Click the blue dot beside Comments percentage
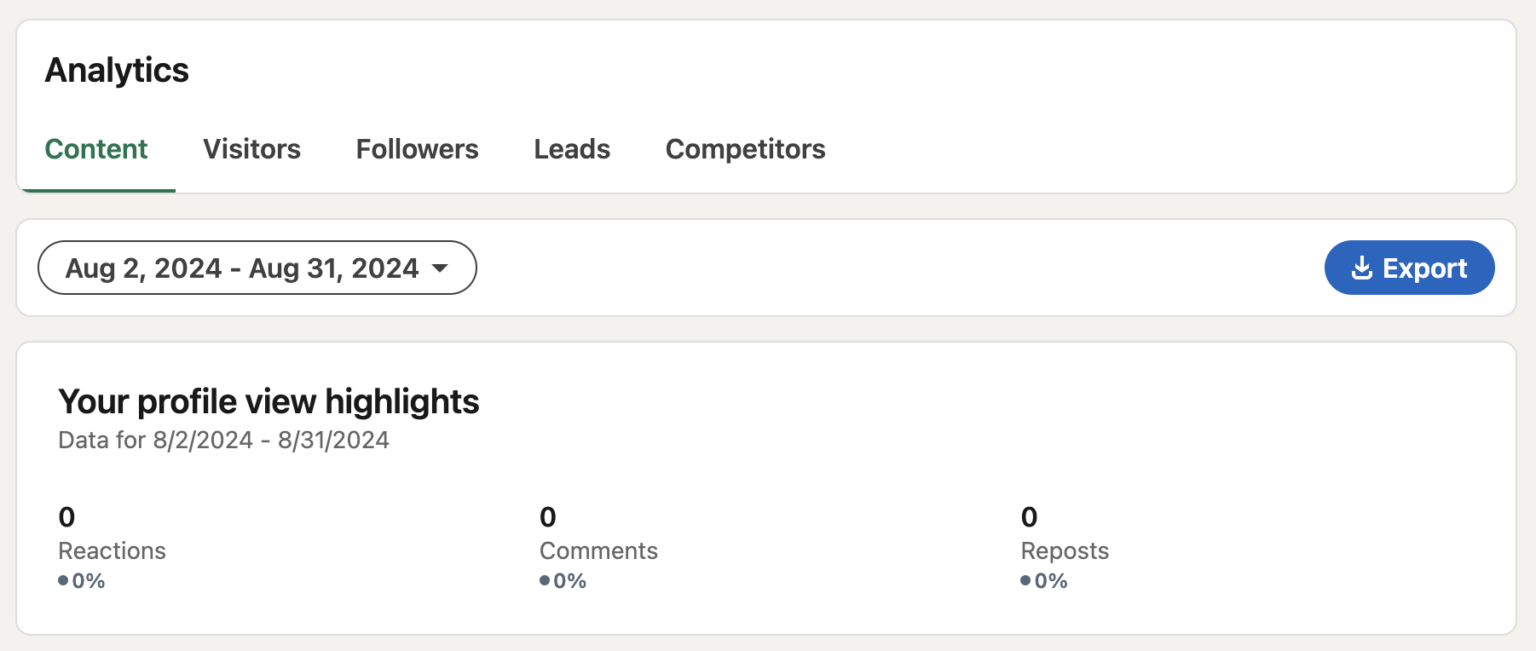Viewport: 1536px width, 651px height. tap(544, 580)
